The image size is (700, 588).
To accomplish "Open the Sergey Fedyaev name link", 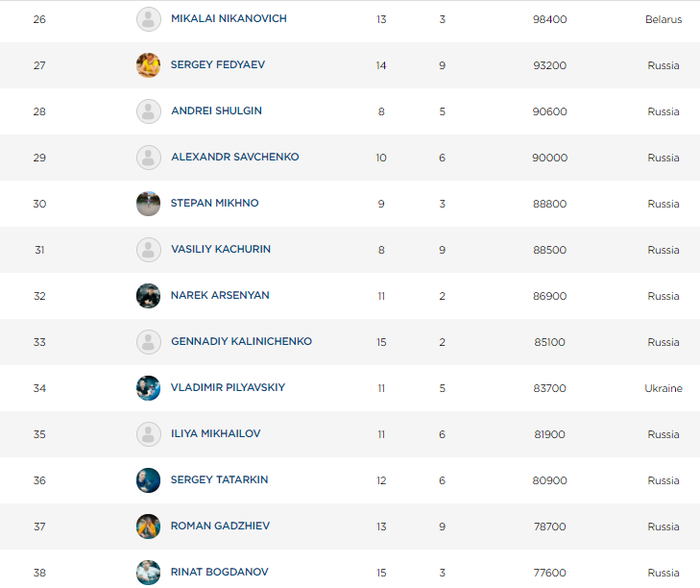I will tap(218, 65).
